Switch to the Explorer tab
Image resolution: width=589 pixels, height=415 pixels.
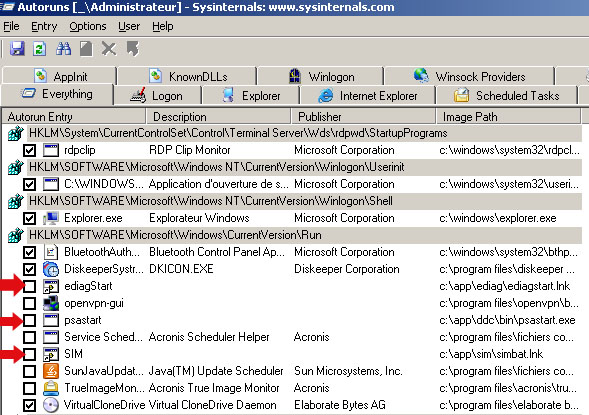tap(251, 96)
